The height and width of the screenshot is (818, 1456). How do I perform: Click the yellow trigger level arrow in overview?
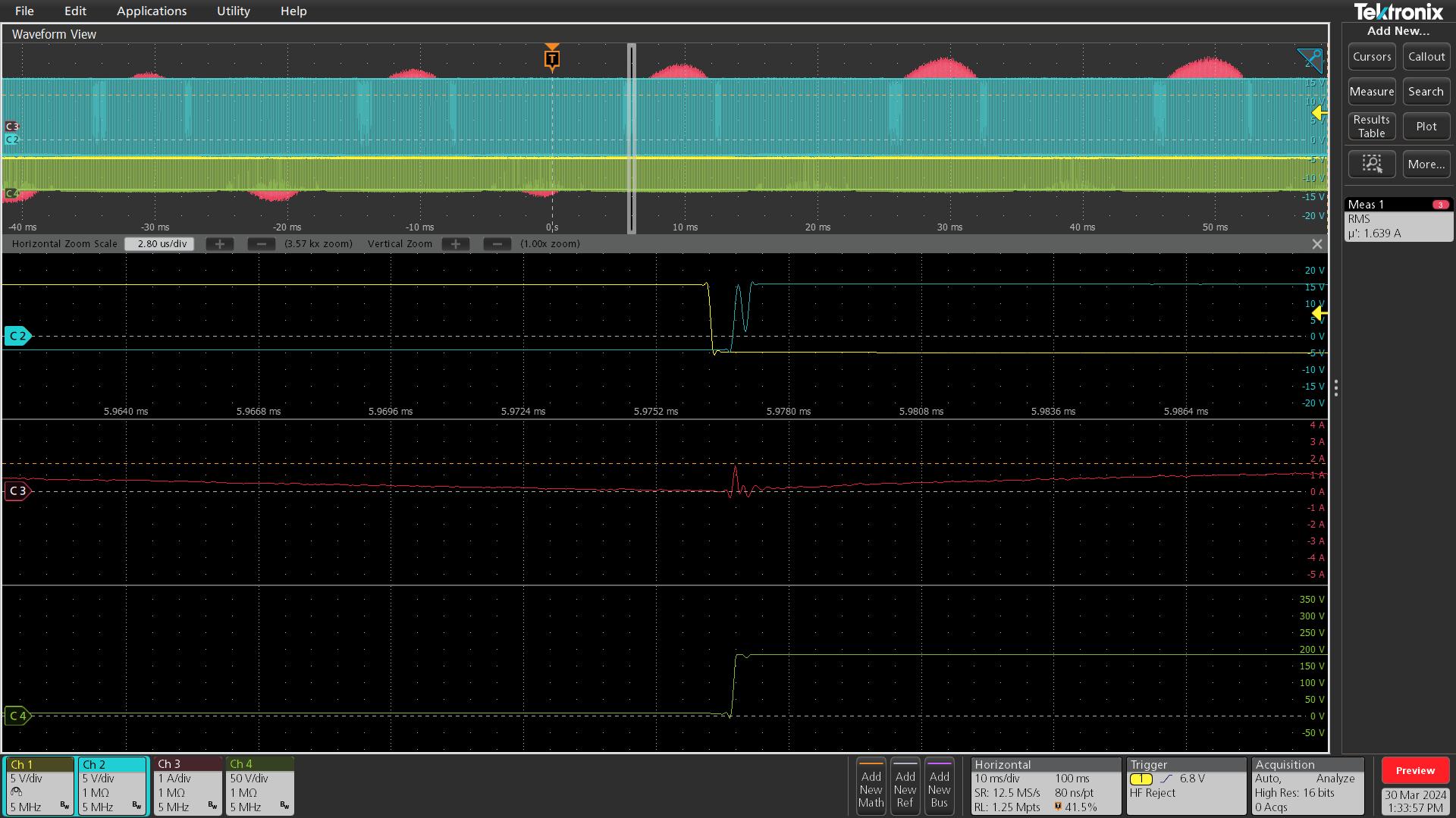tap(1319, 113)
